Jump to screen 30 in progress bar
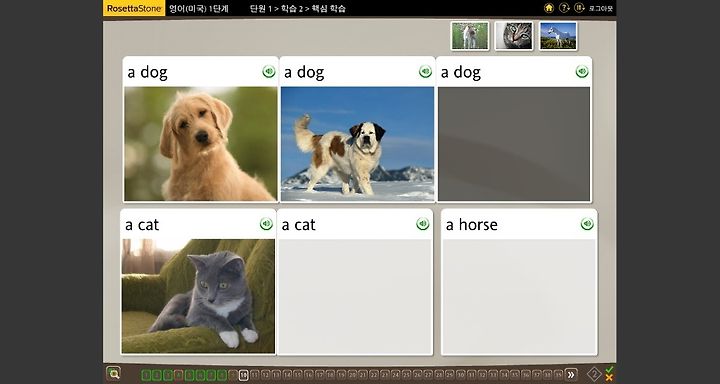This screenshot has width=720, height=384. coord(460,375)
